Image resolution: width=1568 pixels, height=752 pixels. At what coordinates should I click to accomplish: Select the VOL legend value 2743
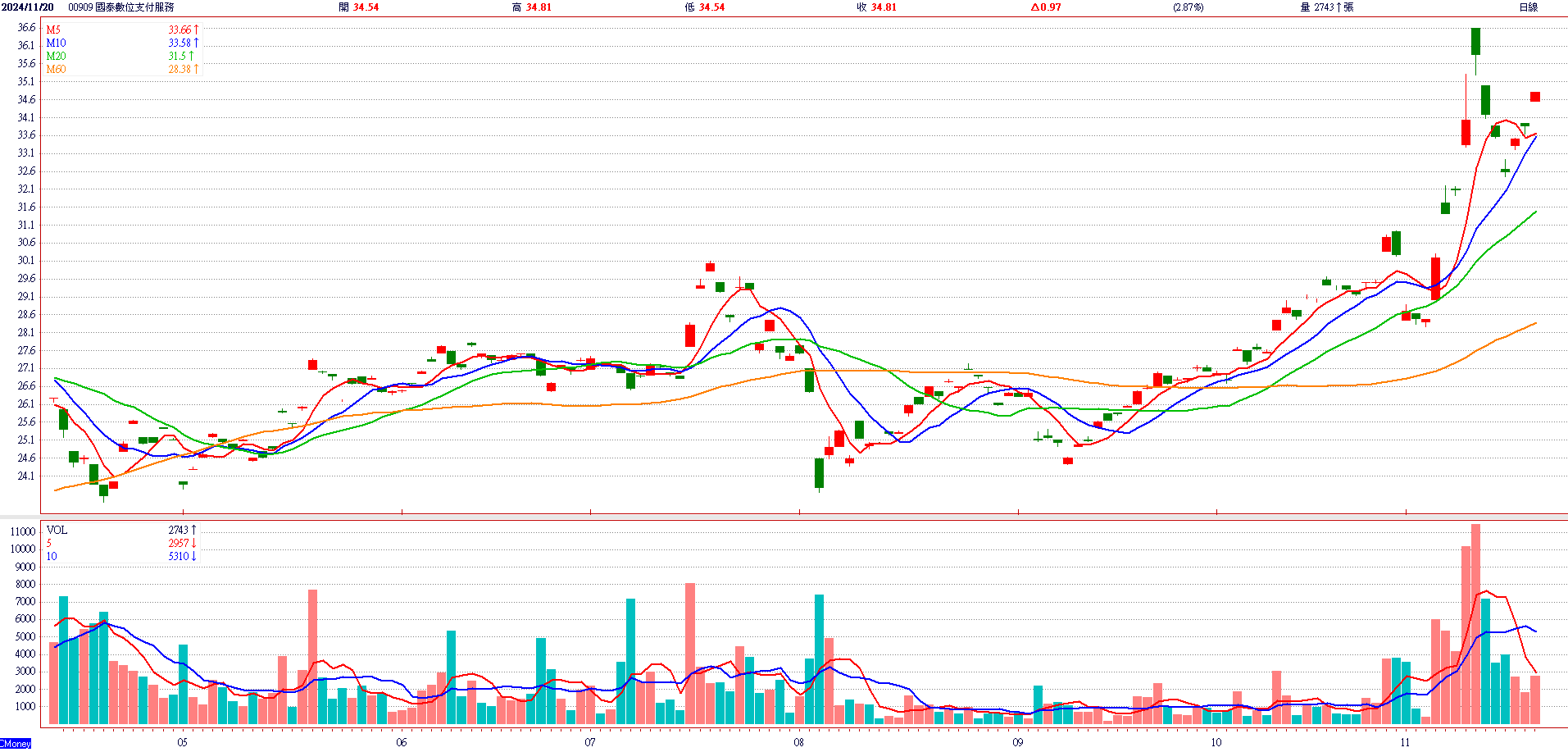tap(179, 531)
